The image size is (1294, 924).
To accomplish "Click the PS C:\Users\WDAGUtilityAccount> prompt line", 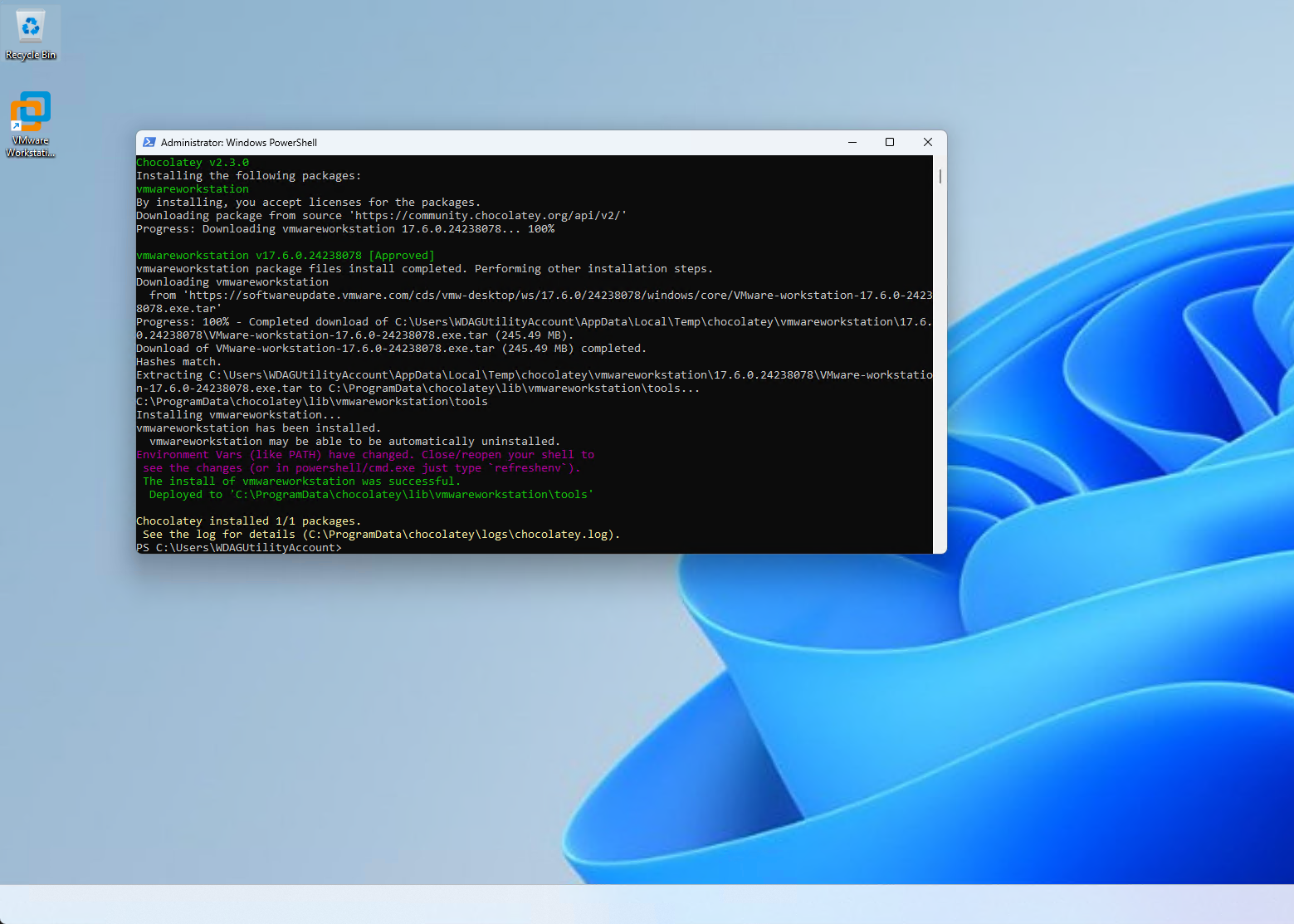I will coord(239,548).
